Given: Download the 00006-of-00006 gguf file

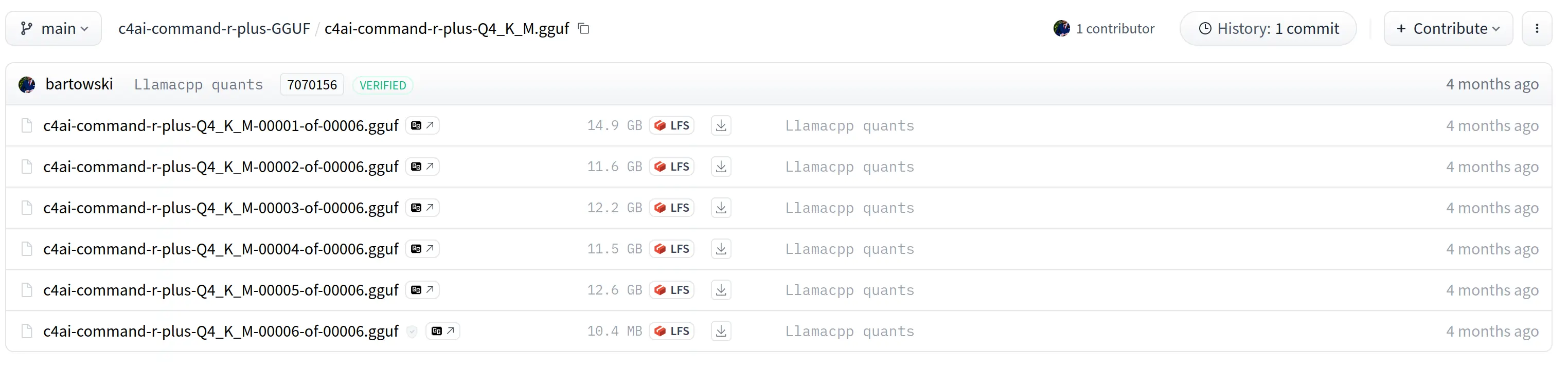Looking at the screenshot, I should [721, 331].
